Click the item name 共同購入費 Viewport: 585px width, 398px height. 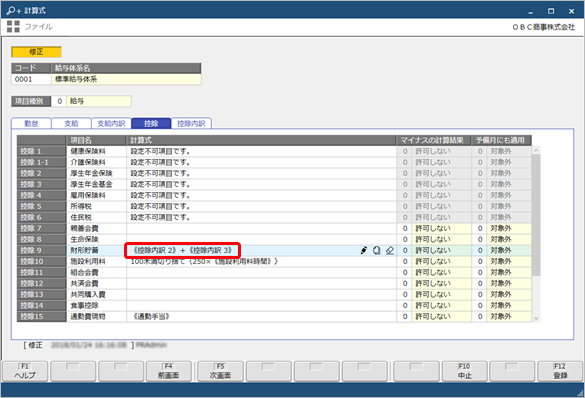click(x=96, y=294)
